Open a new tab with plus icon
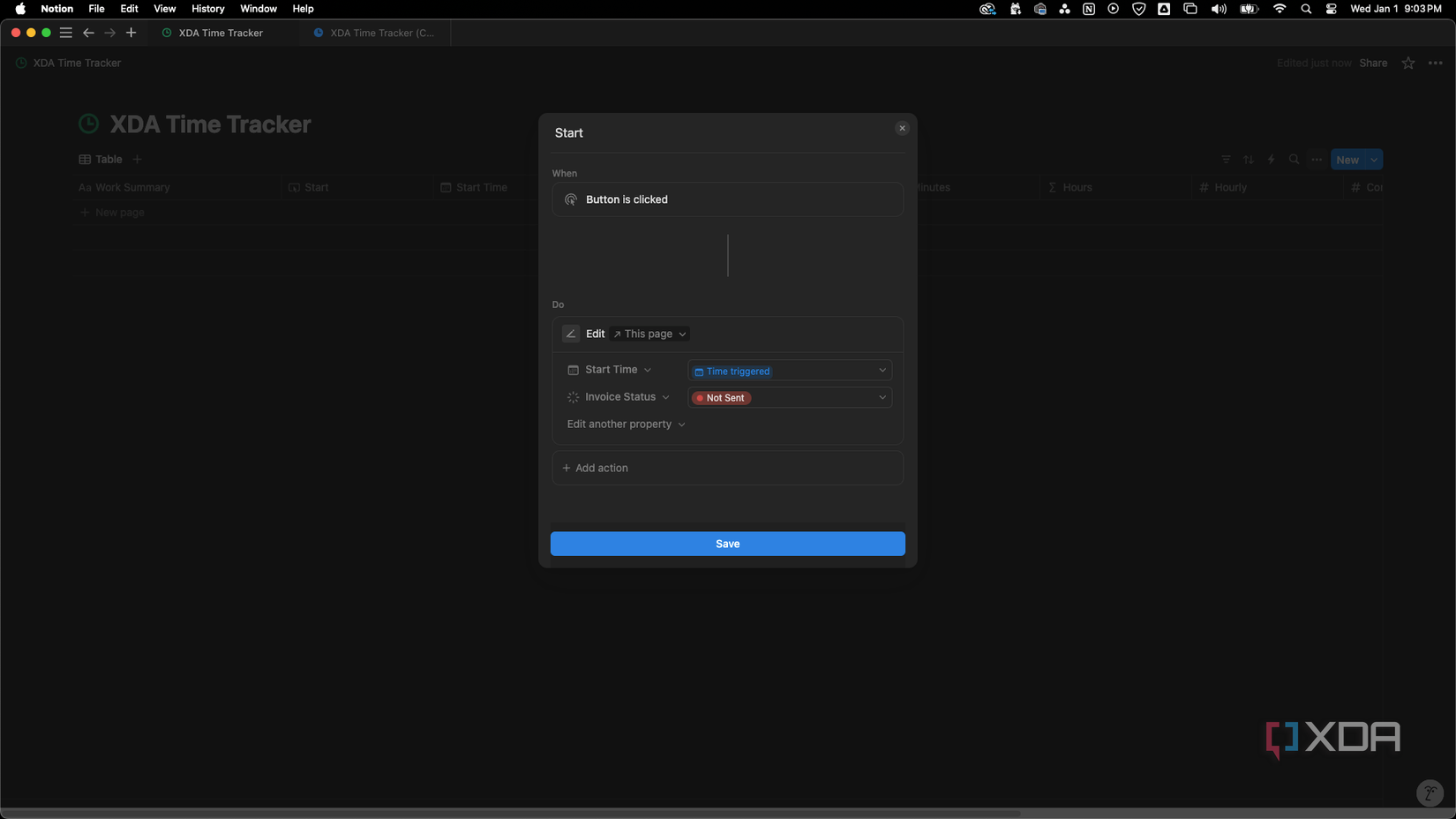Viewport: 1456px width, 819px height. (131, 33)
